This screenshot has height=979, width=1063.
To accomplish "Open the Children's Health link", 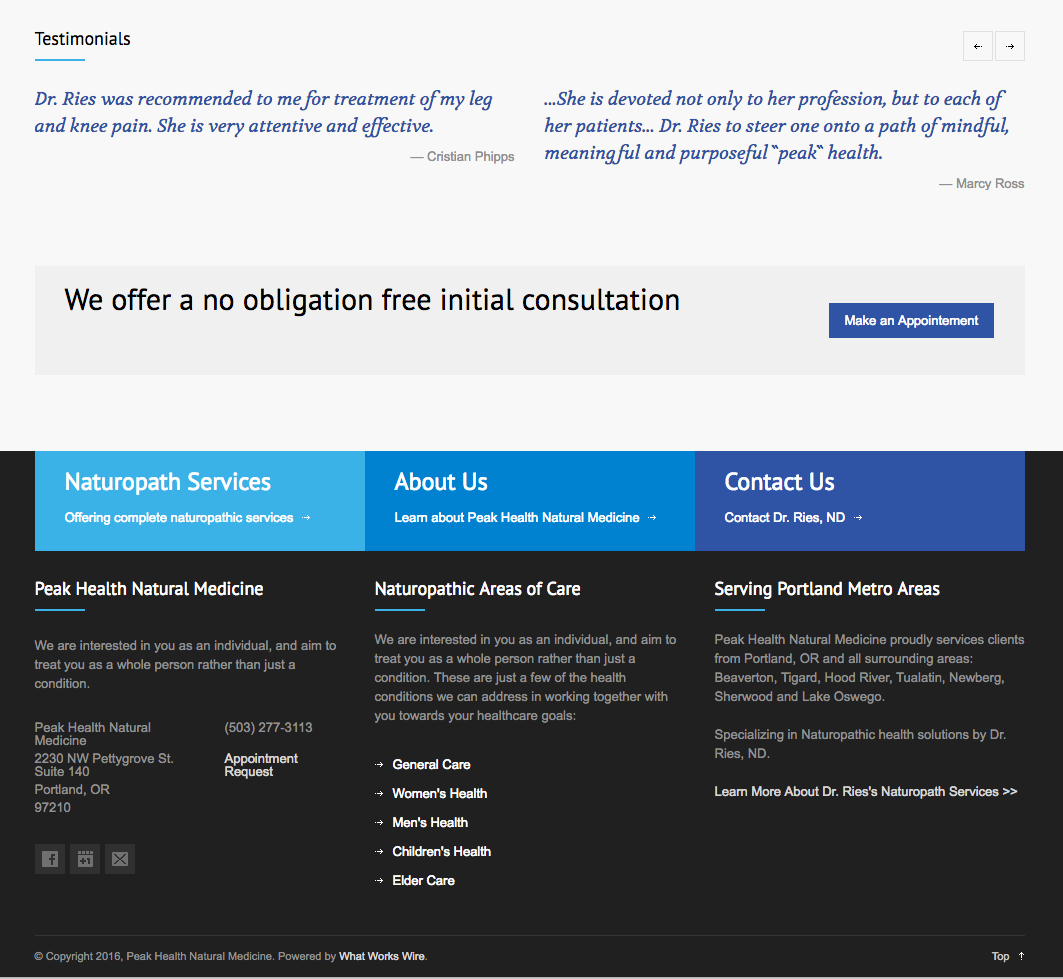I will (441, 852).
